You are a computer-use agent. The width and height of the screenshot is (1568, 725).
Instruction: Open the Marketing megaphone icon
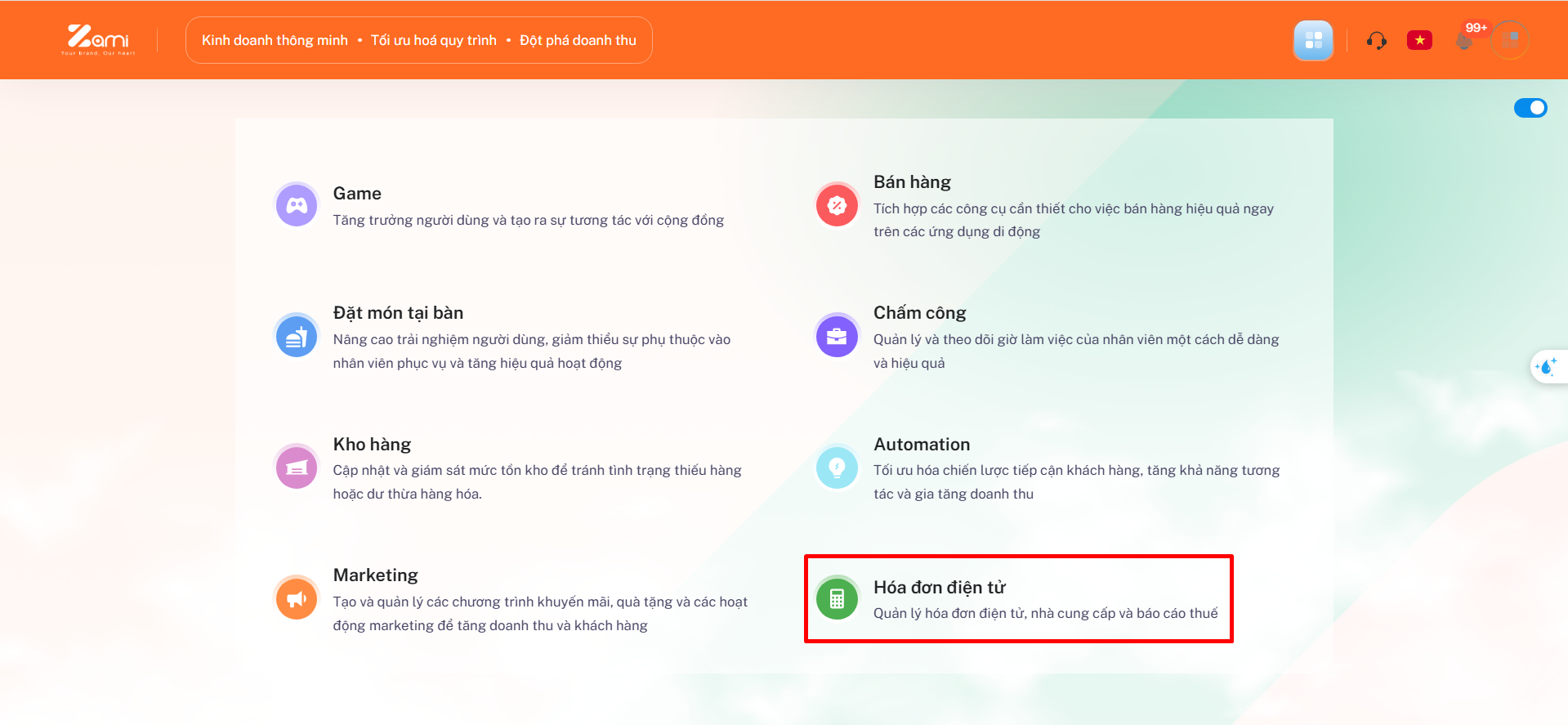point(297,598)
